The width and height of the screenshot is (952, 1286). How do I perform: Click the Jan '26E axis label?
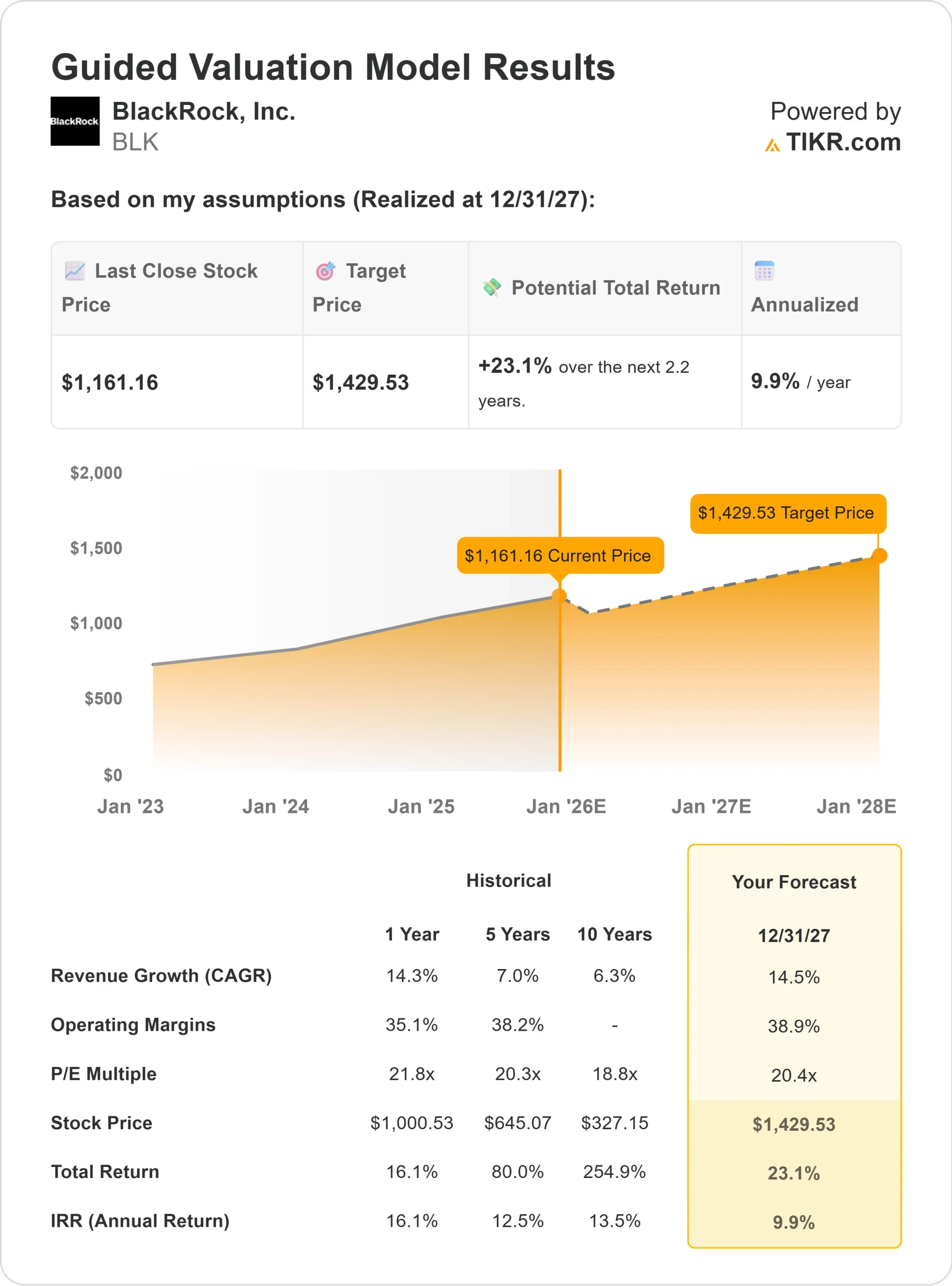566,806
